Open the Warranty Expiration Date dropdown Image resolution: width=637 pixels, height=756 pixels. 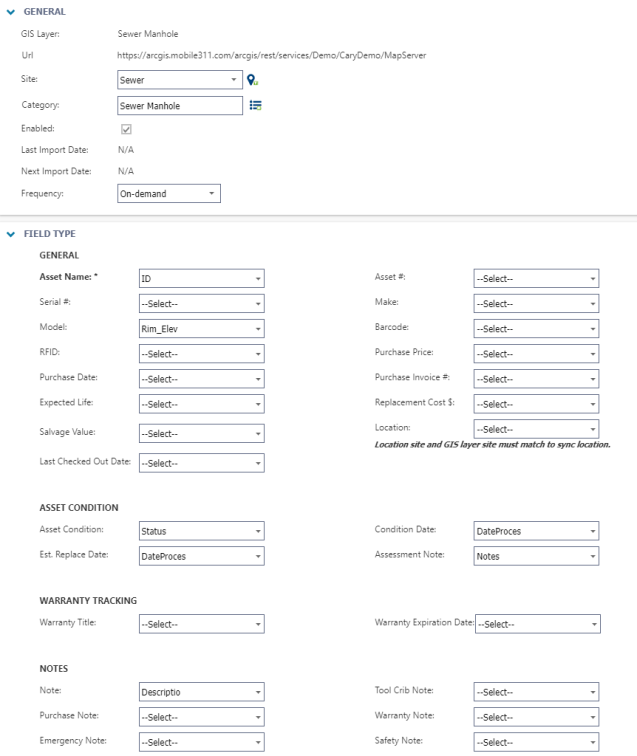[x=538, y=624]
